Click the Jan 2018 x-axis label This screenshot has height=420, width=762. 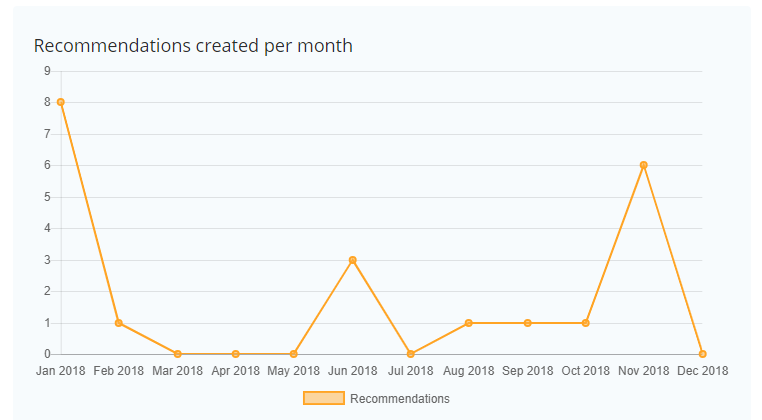point(61,371)
